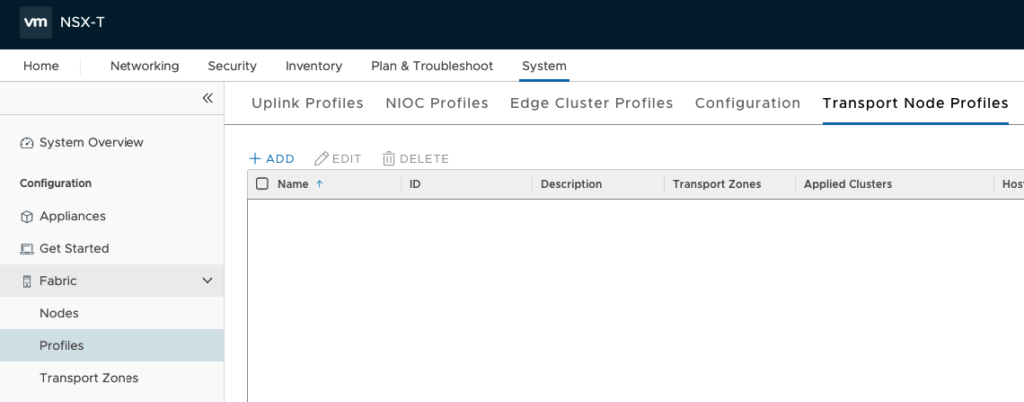
Task: Click the VMware vm logo icon
Action: [x=36, y=22]
